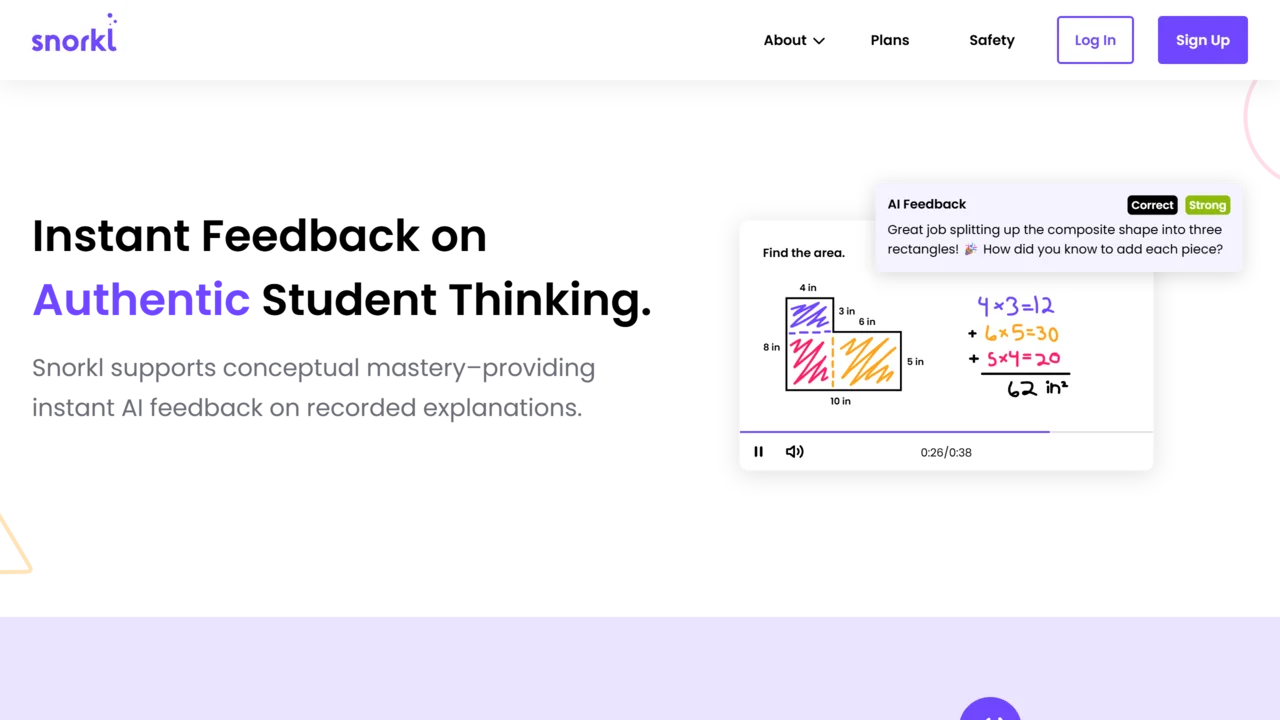Image resolution: width=1280 pixels, height=720 pixels.
Task: Seek on the video progress bar
Action: (x=946, y=432)
